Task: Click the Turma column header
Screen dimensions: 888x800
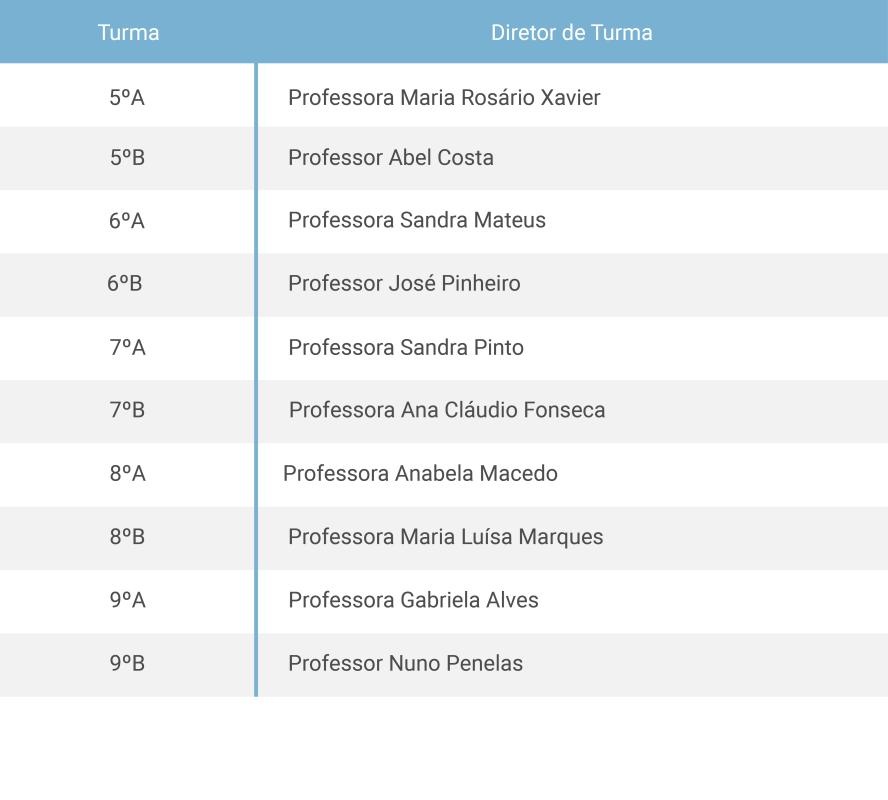Action: pos(128,32)
